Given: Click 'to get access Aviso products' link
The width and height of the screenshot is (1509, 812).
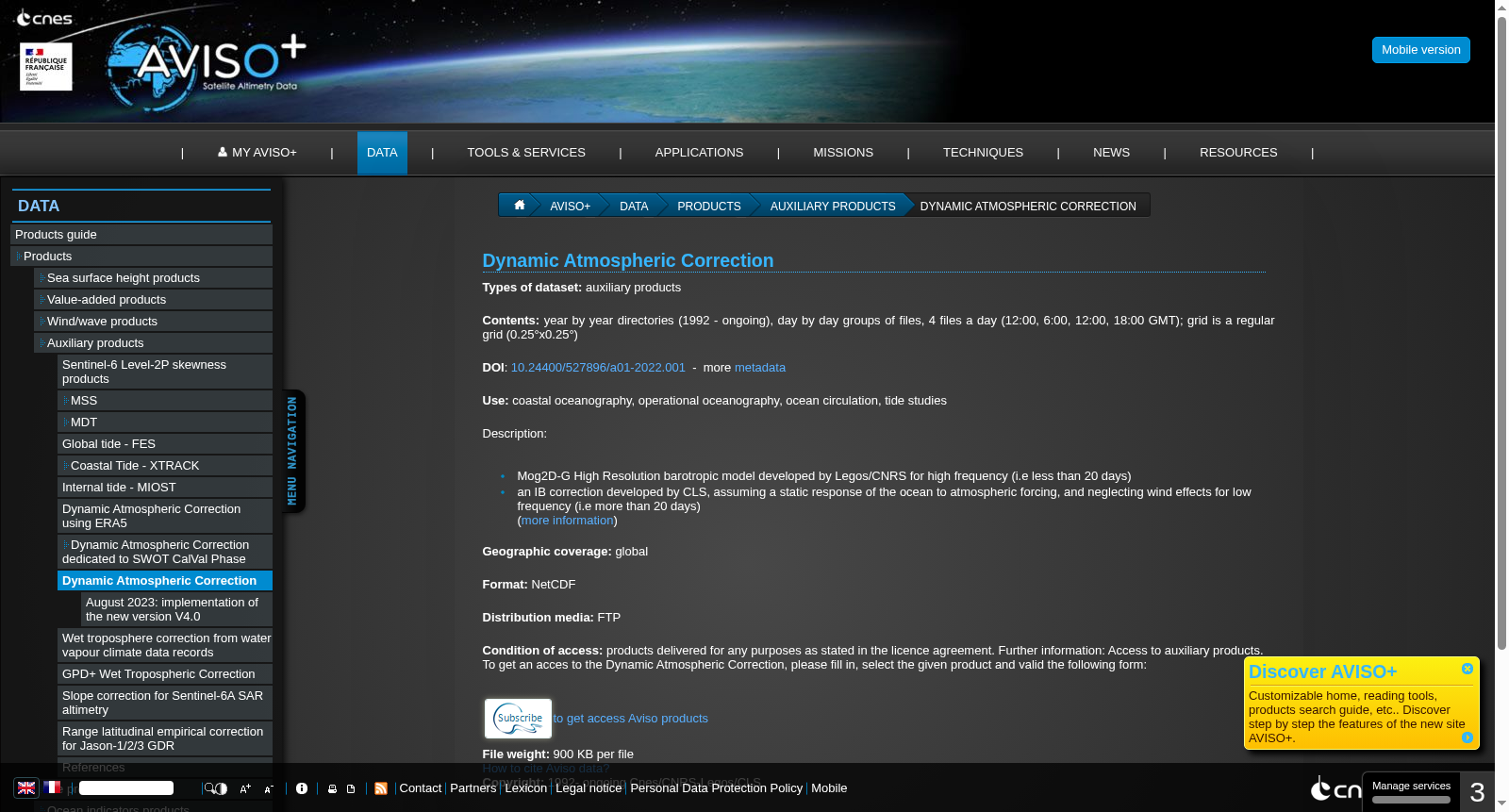Looking at the screenshot, I should tap(631, 719).
